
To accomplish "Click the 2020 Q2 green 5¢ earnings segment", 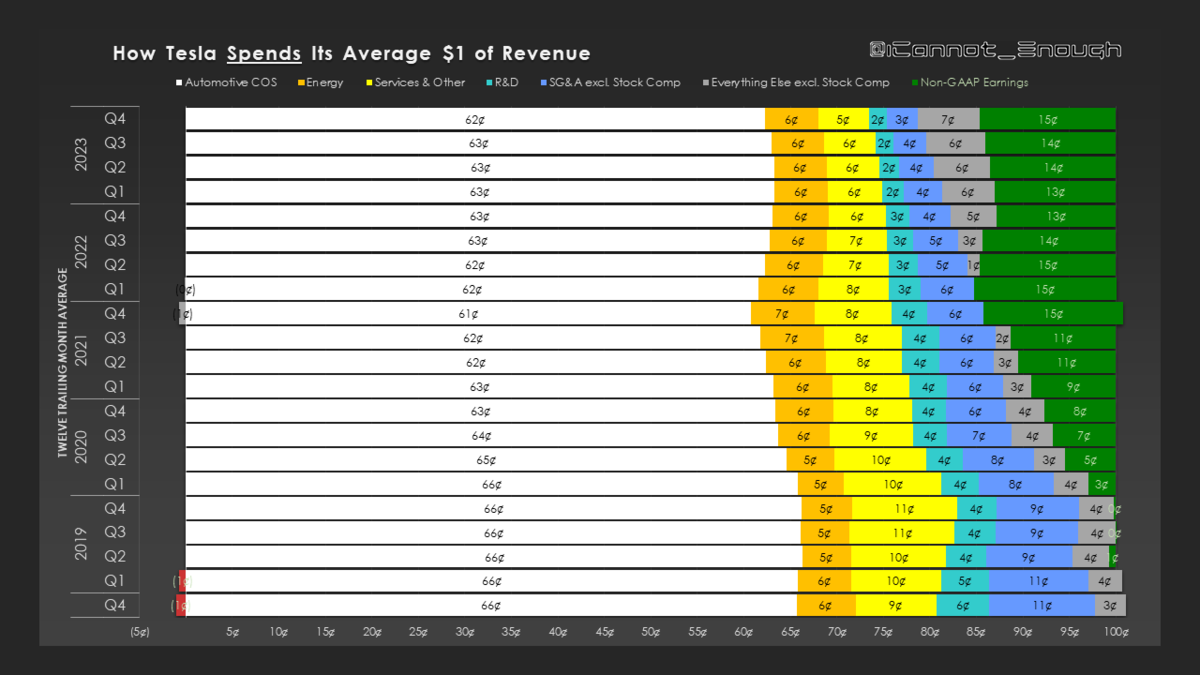I will 1090,460.
